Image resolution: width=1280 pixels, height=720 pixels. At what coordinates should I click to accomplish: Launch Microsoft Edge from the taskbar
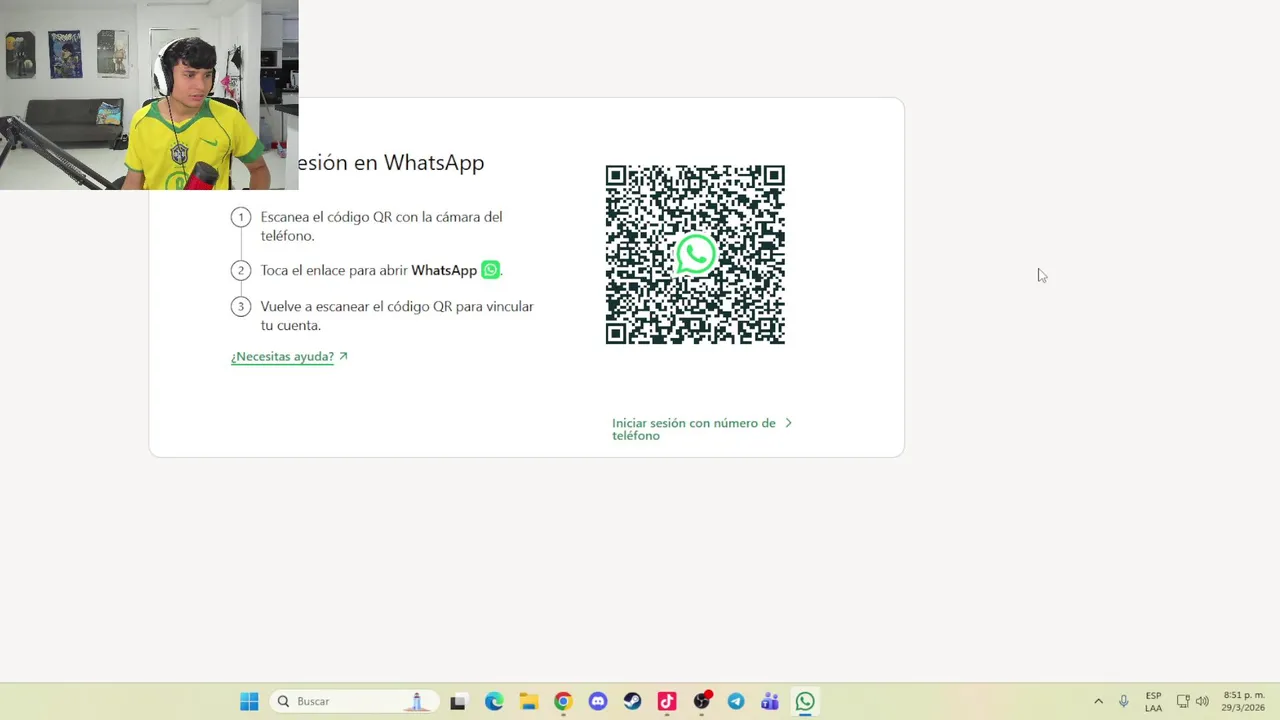494,701
